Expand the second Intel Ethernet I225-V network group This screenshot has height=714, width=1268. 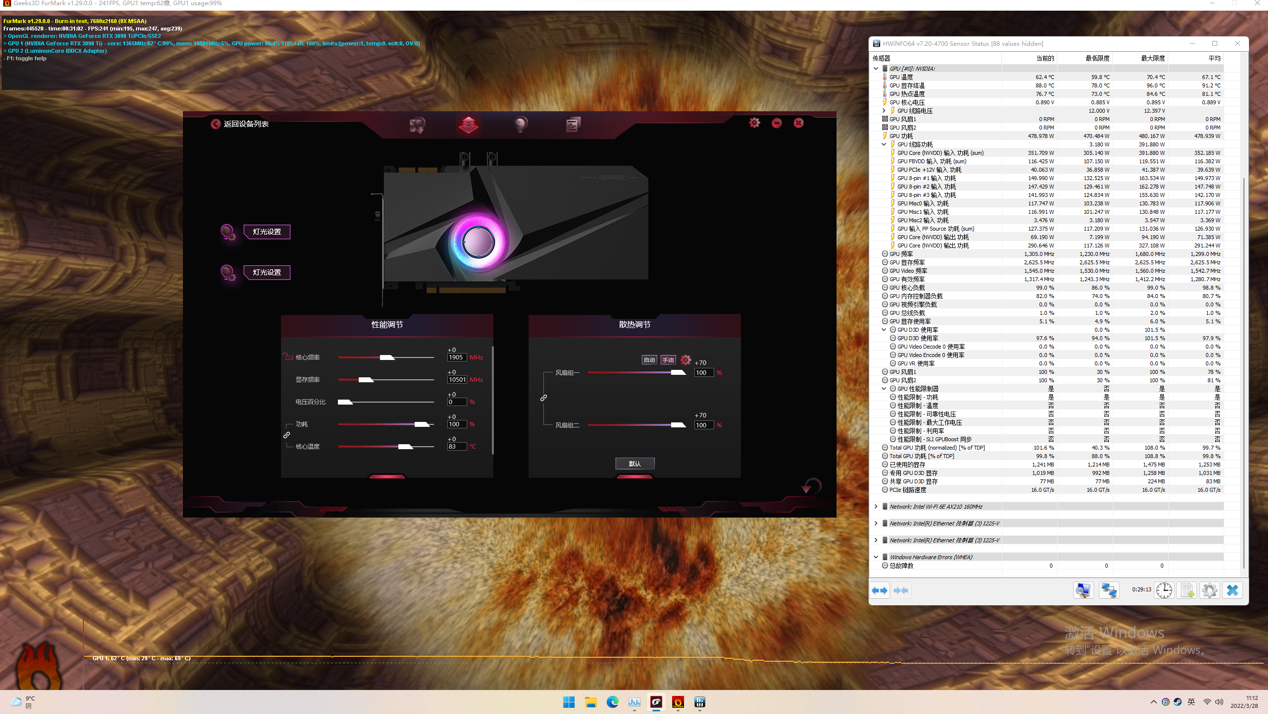(x=876, y=540)
